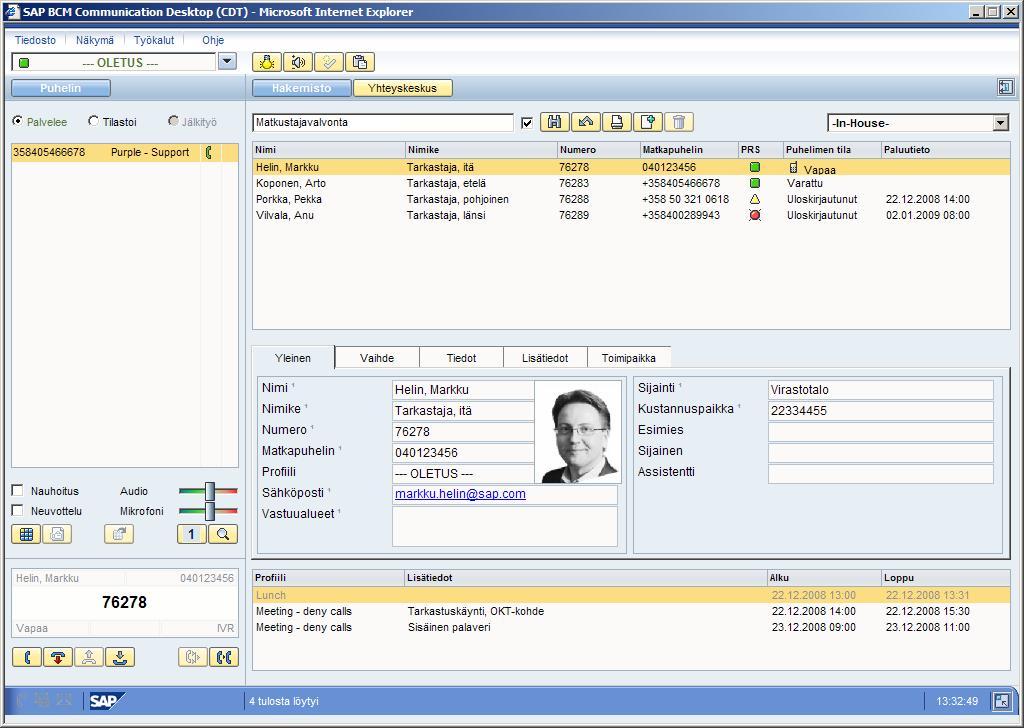Viewport: 1024px width, 728px height.
Task: Click the greyed document icon beside dial pad
Action: coord(57,534)
